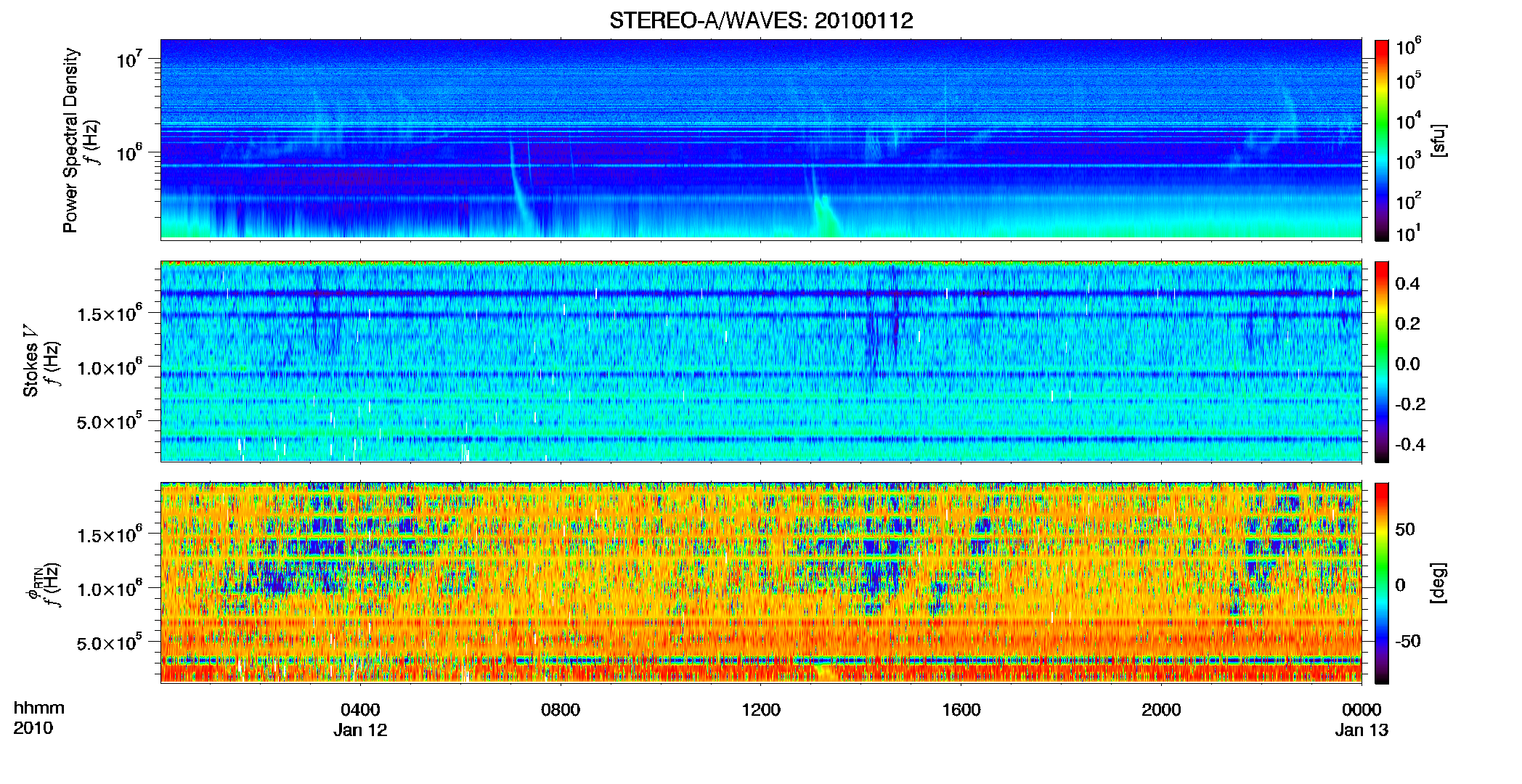Screen dimensions: 1522x784
Task: Click the phi RTN spectrogram panel
Action: [761, 582]
